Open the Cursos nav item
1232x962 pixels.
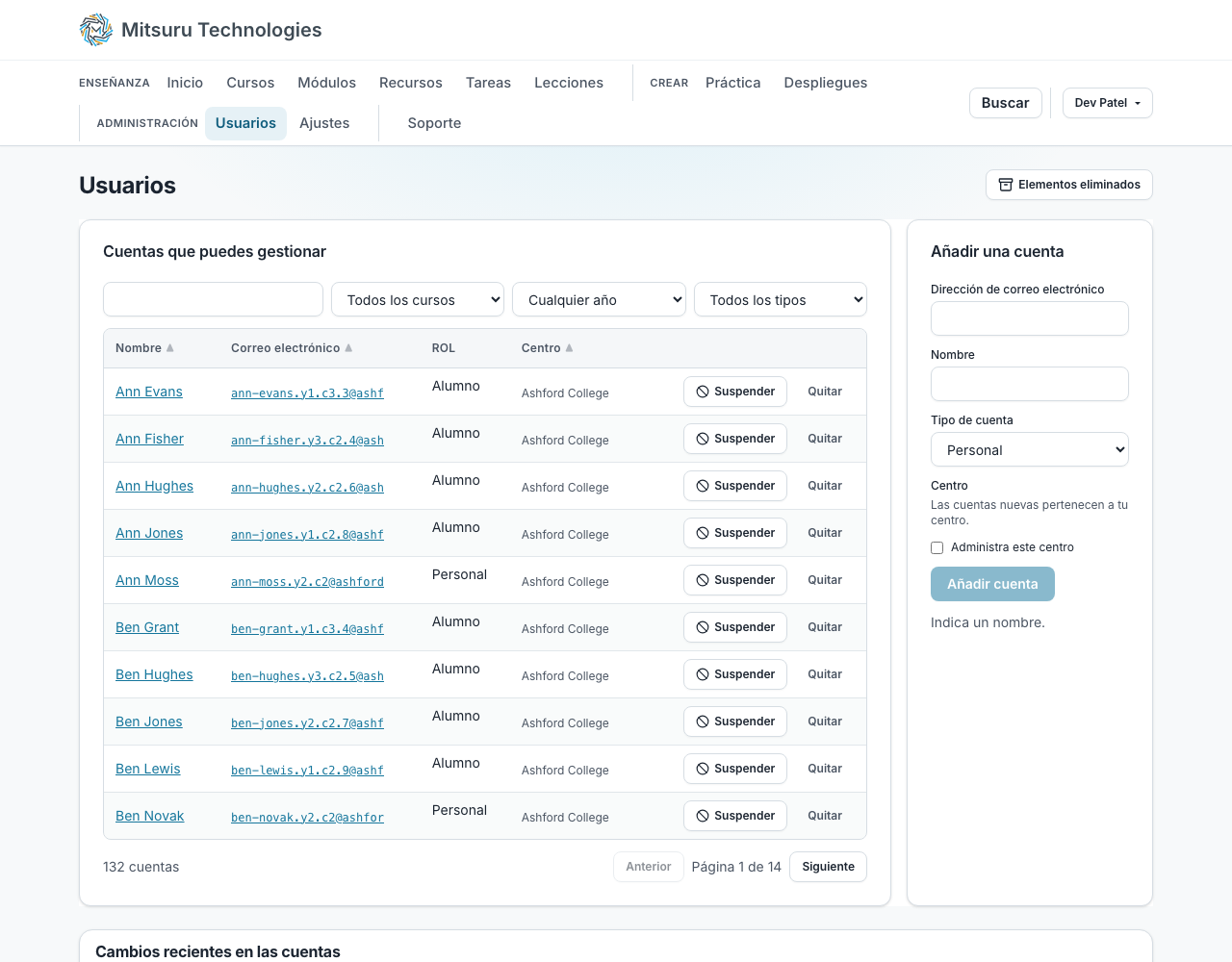[x=250, y=83]
